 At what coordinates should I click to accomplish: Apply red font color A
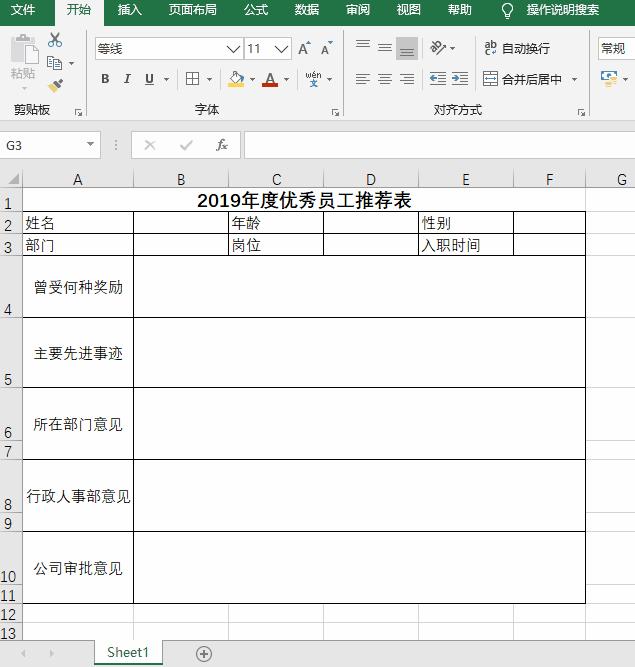tap(270, 79)
